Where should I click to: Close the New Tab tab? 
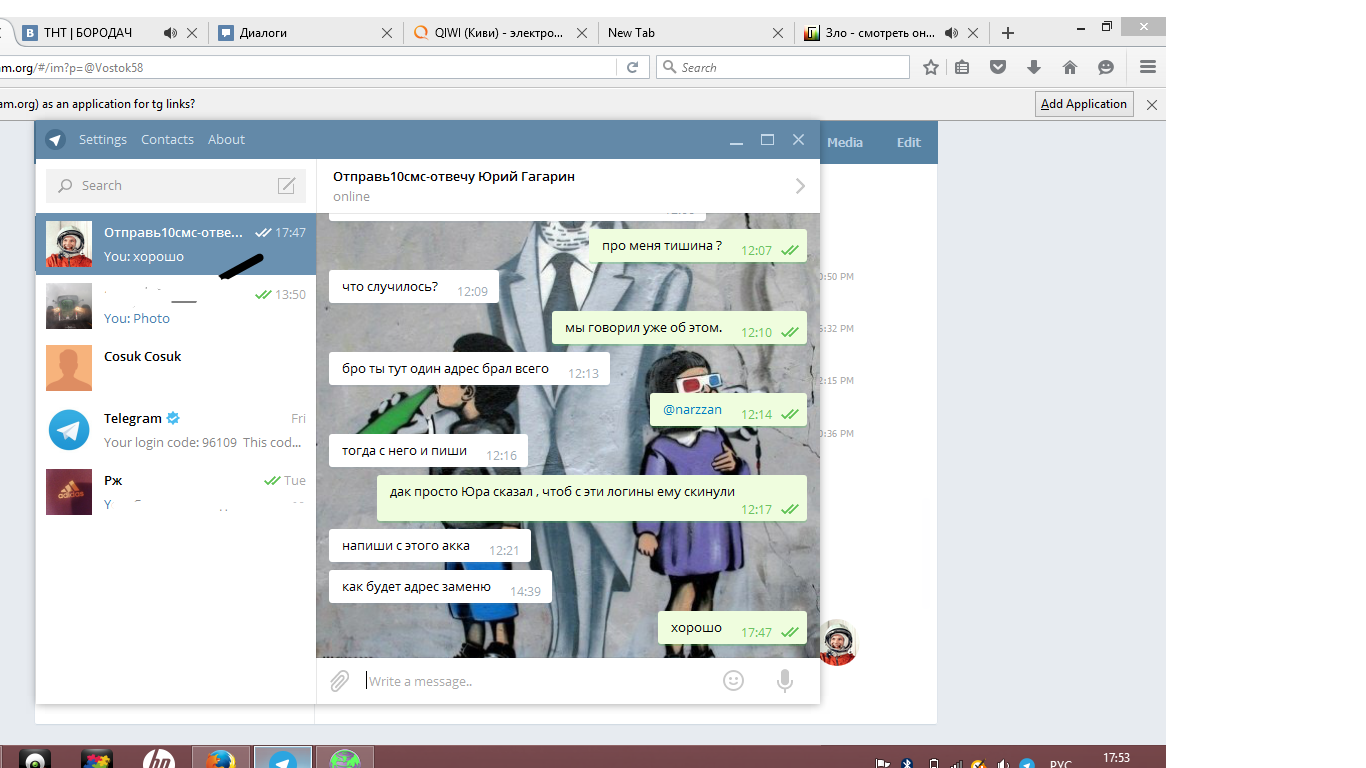point(778,33)
